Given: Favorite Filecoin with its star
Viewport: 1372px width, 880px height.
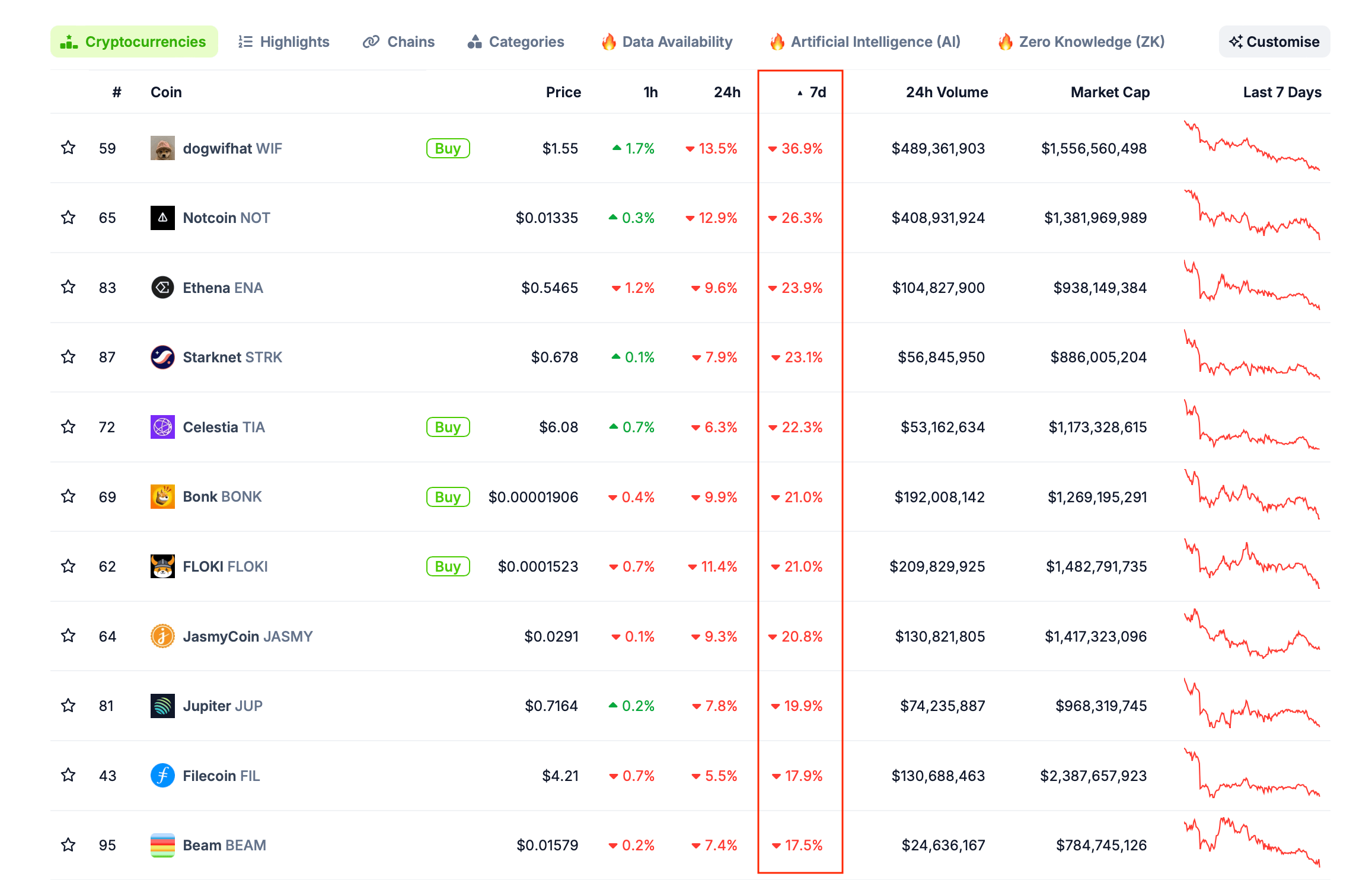Looking at the screenshot, I should pos(68,775).
